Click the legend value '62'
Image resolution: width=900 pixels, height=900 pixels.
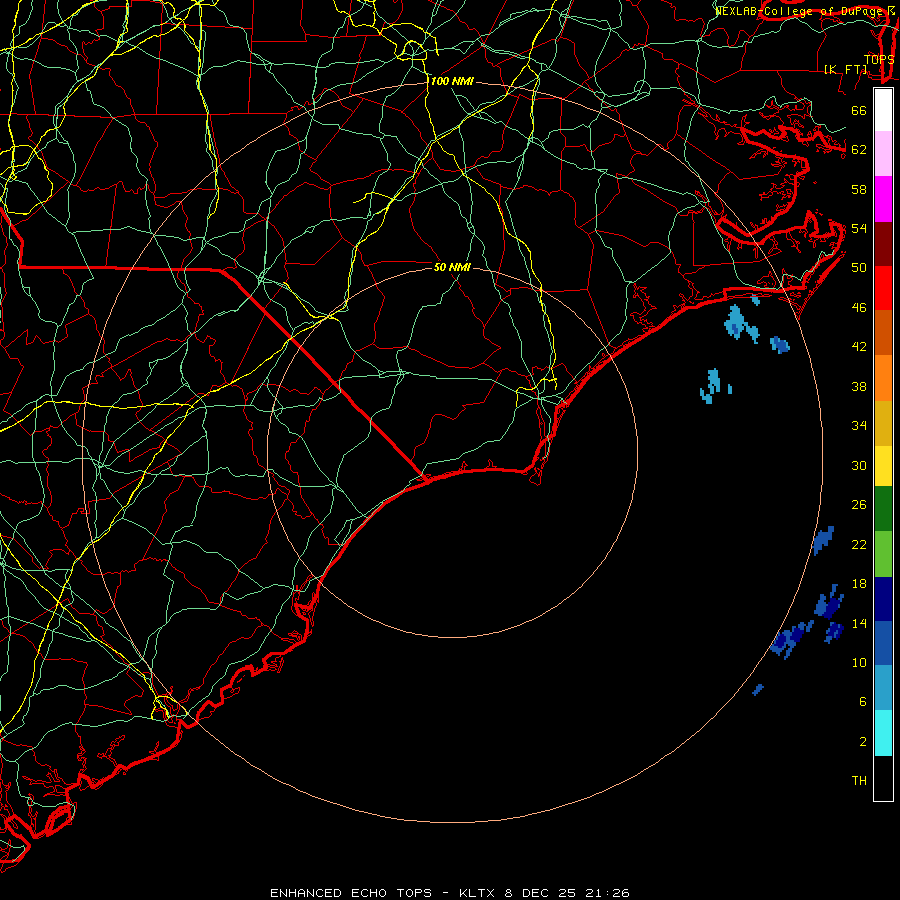click(x=859, y=150)
